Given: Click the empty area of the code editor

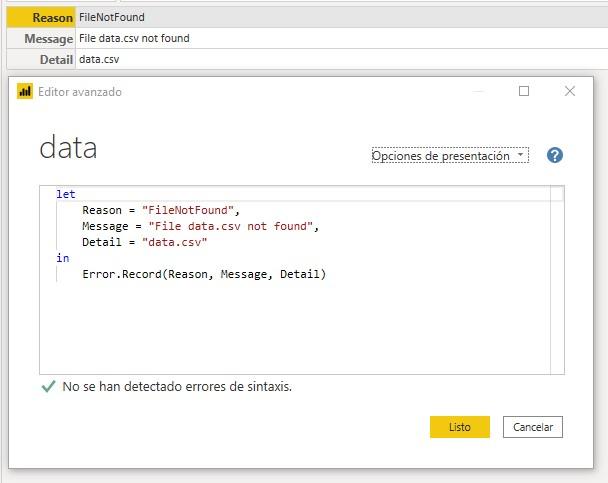Looking at the screenshot, I should point(295,326).
